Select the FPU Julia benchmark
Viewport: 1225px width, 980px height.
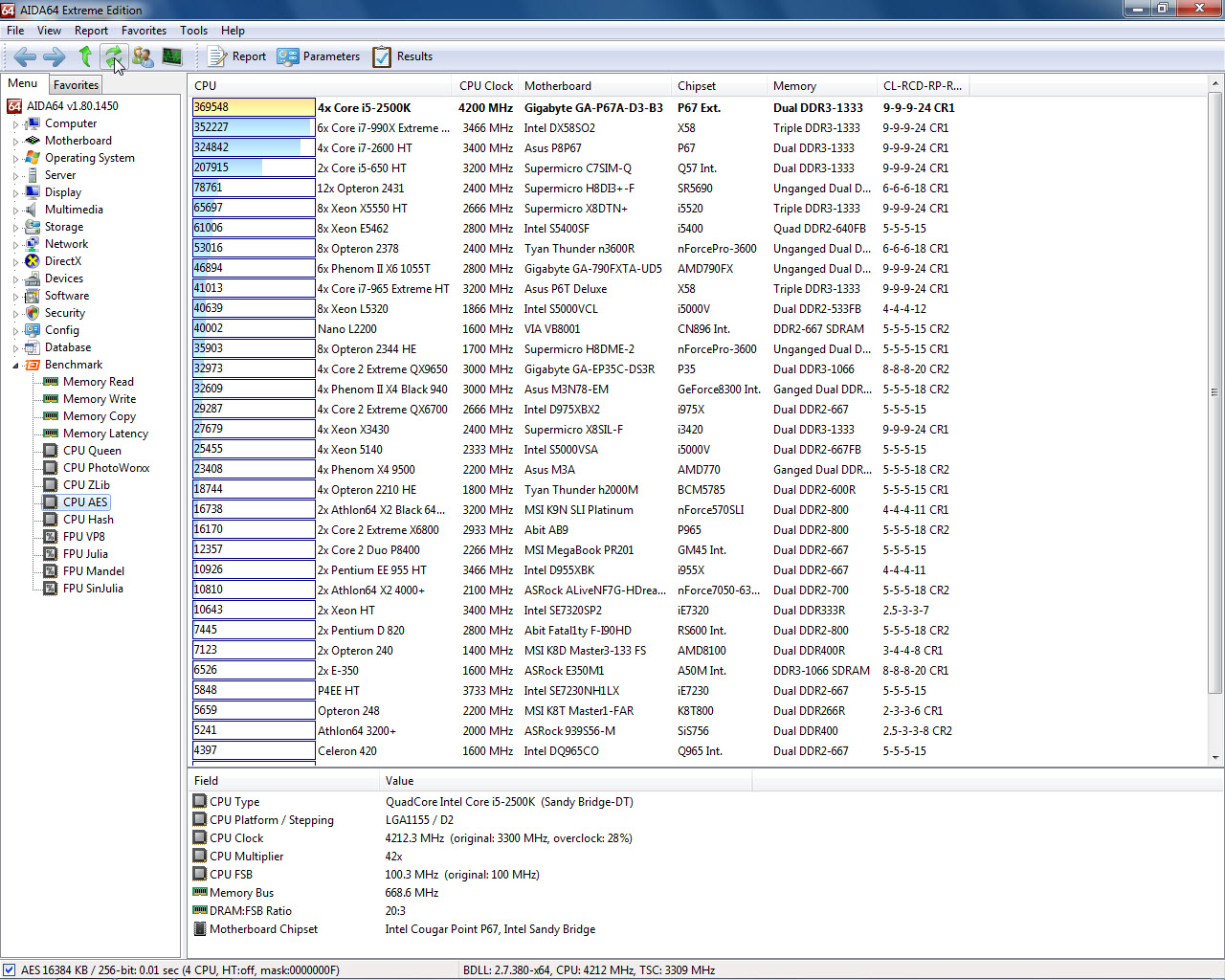pos(85,554)
